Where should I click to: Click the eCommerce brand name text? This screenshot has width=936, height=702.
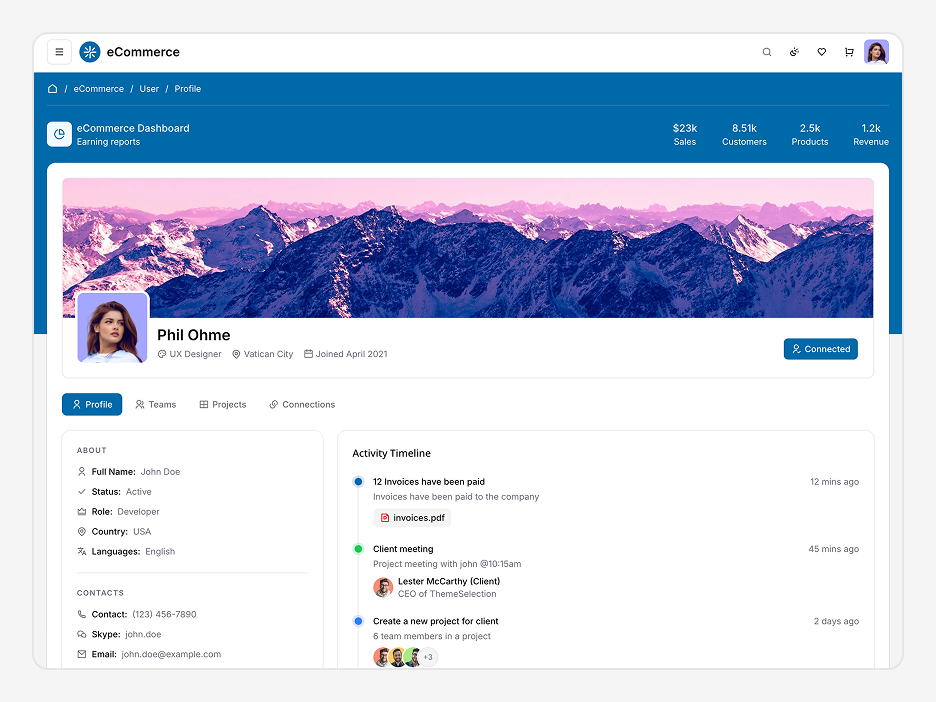pos(143,52)
